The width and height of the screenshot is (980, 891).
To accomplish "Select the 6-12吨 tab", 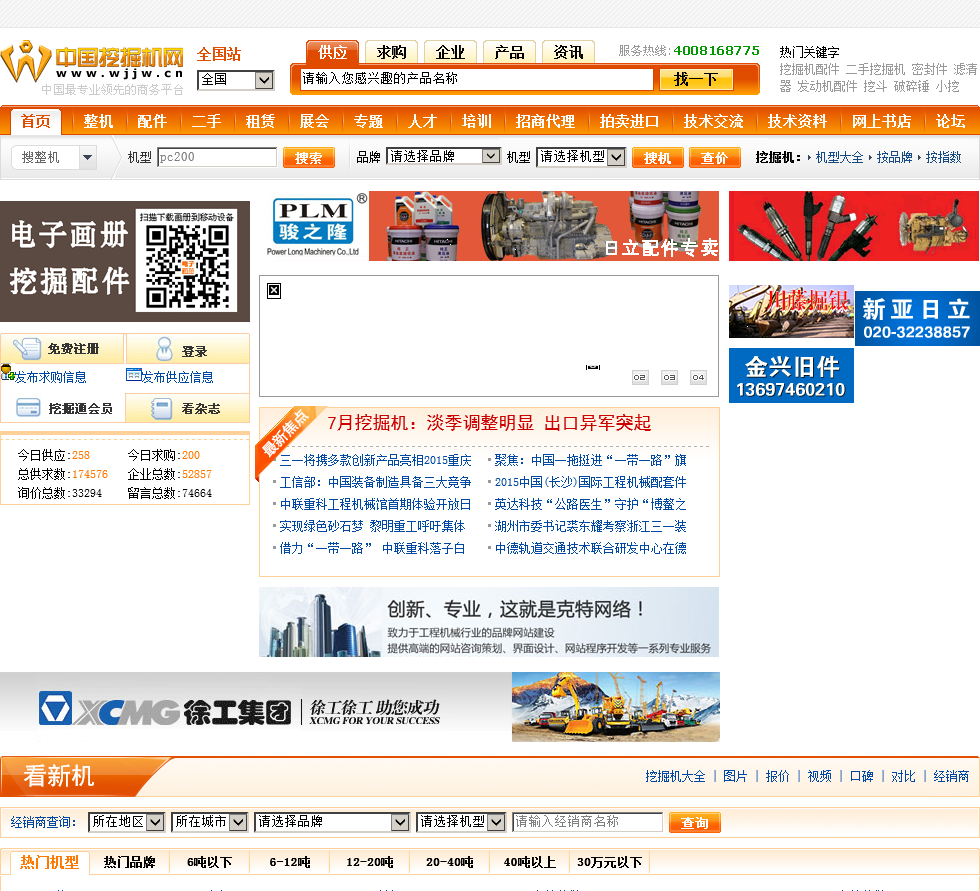I will click(289, 862).
